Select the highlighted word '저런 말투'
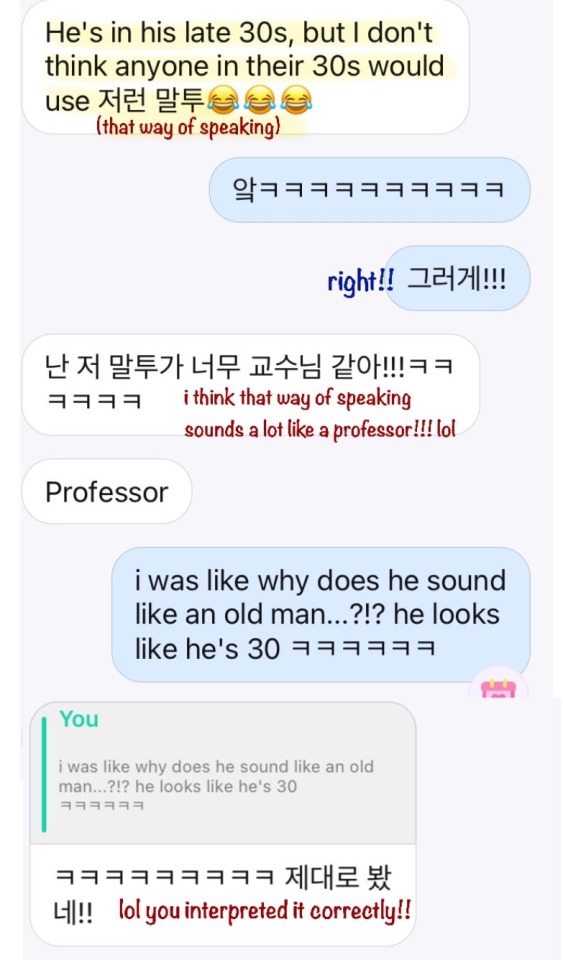This screenshot has height=960, width=563. 150,100
